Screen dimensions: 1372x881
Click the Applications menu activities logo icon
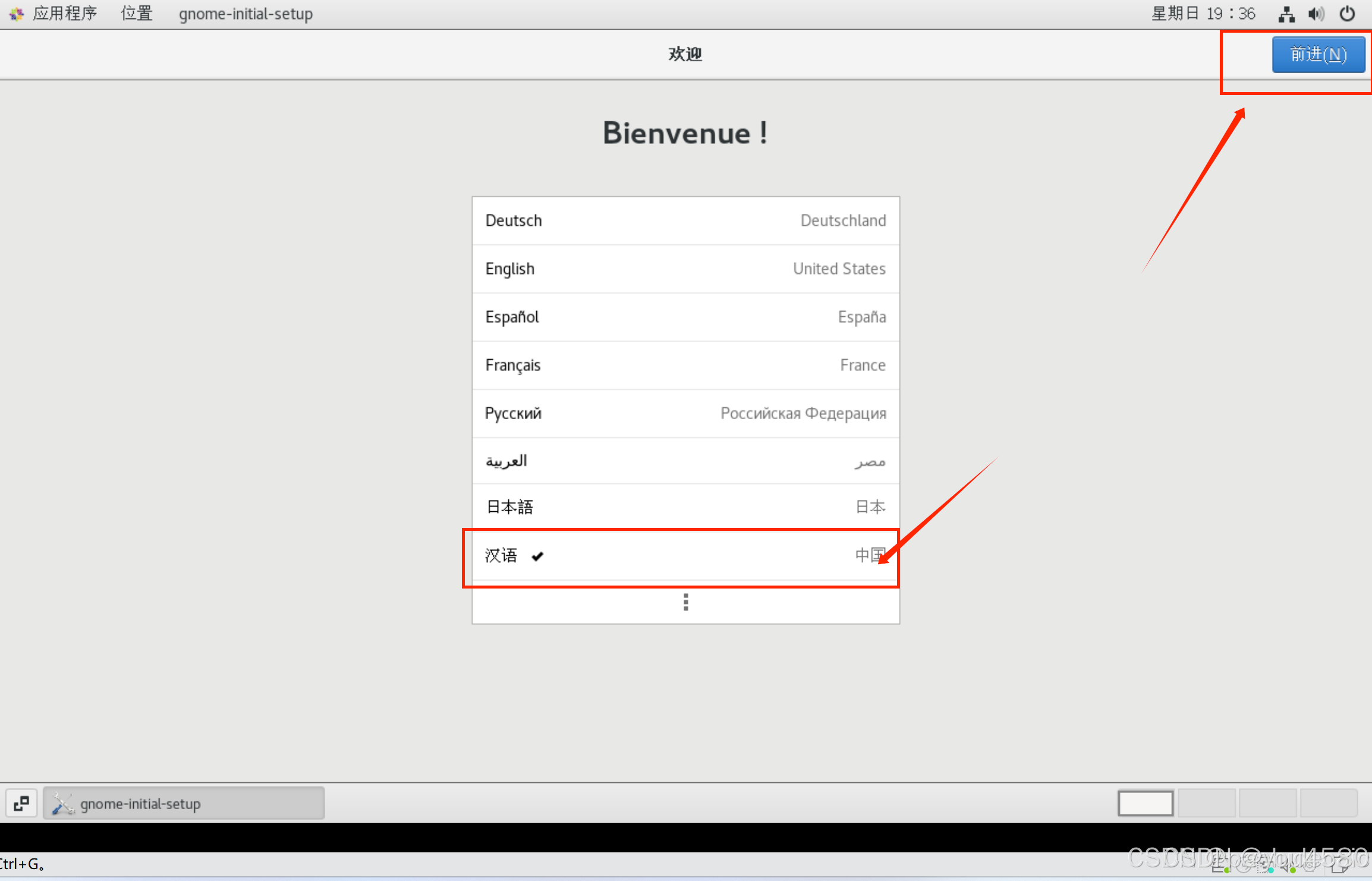tap(16, 14)
